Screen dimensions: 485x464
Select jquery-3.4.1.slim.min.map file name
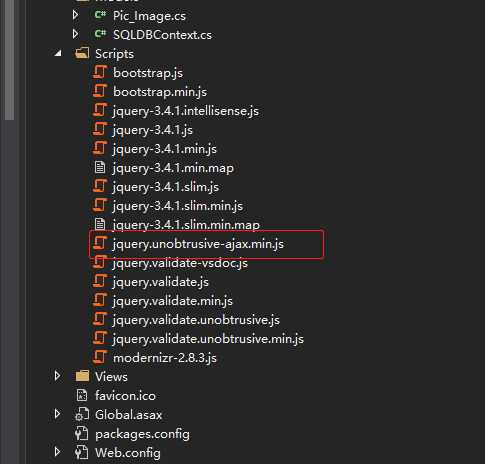pos(186,225)
